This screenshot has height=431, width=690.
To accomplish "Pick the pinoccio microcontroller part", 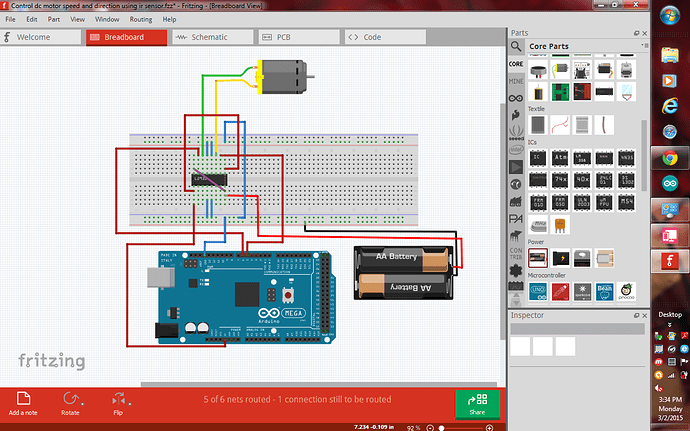I will 626,291.
